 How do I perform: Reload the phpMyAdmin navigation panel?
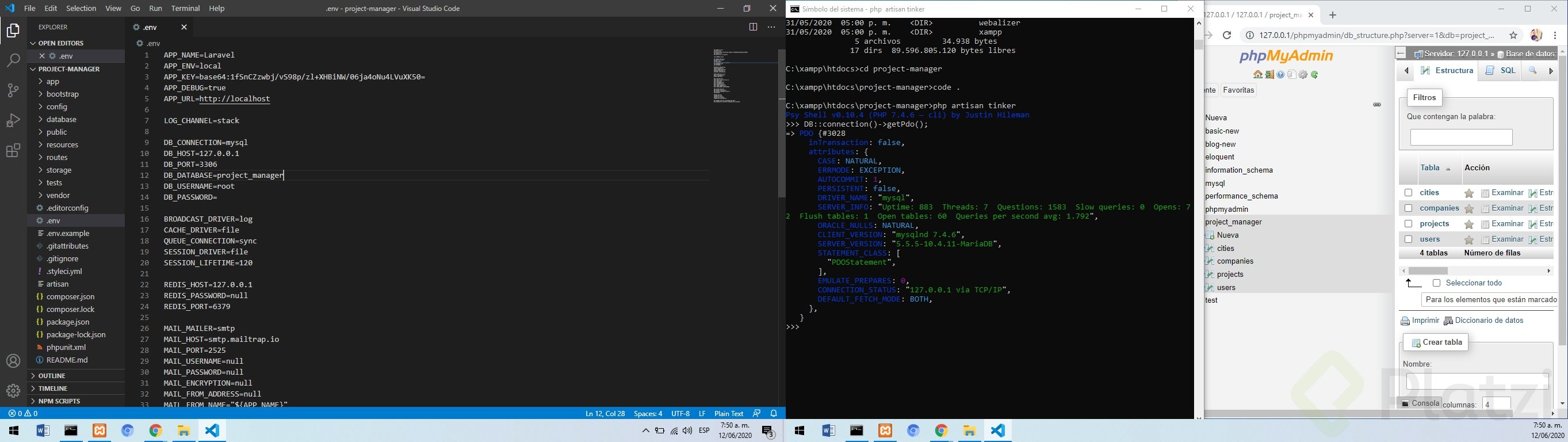click(x=1315, y=75)
